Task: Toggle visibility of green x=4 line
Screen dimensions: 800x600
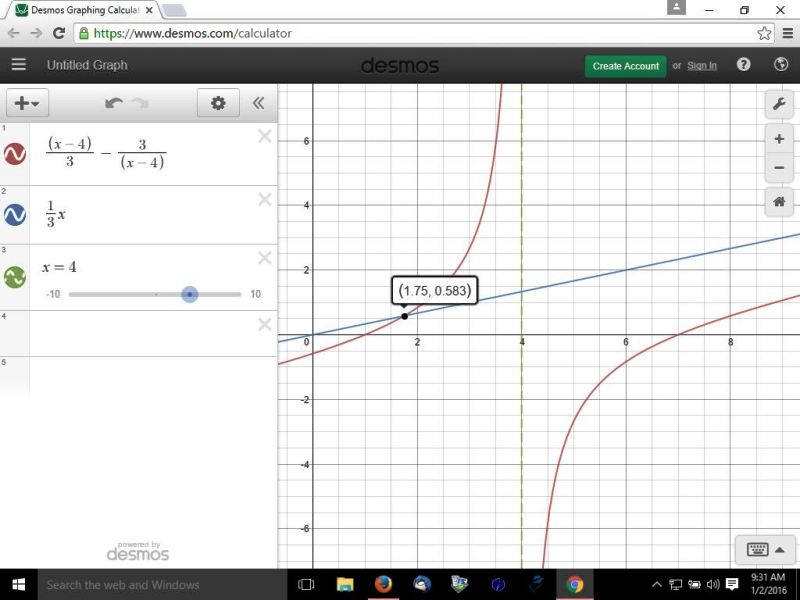Action: pos(15,277)
